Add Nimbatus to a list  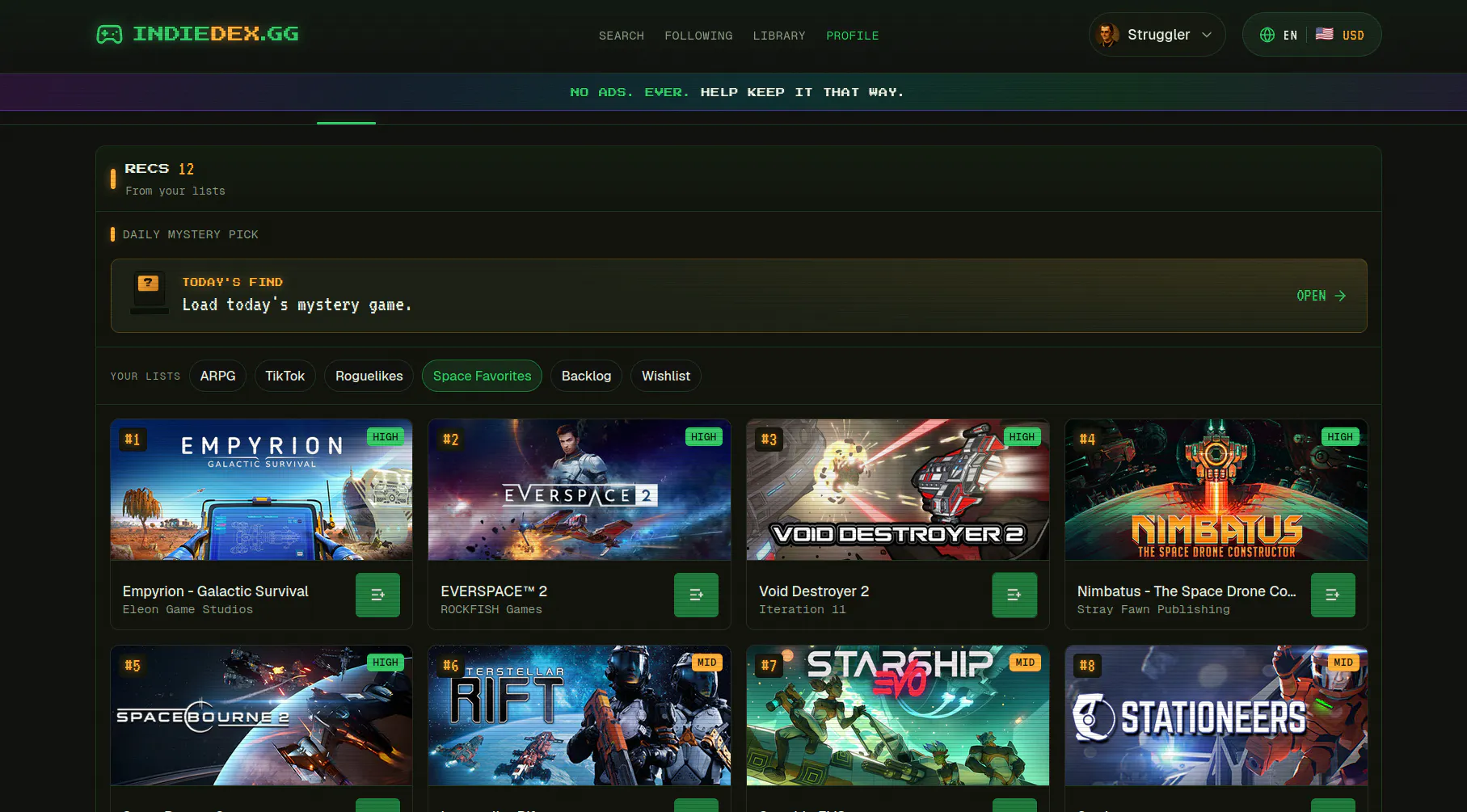click(x=1333, y=595)
